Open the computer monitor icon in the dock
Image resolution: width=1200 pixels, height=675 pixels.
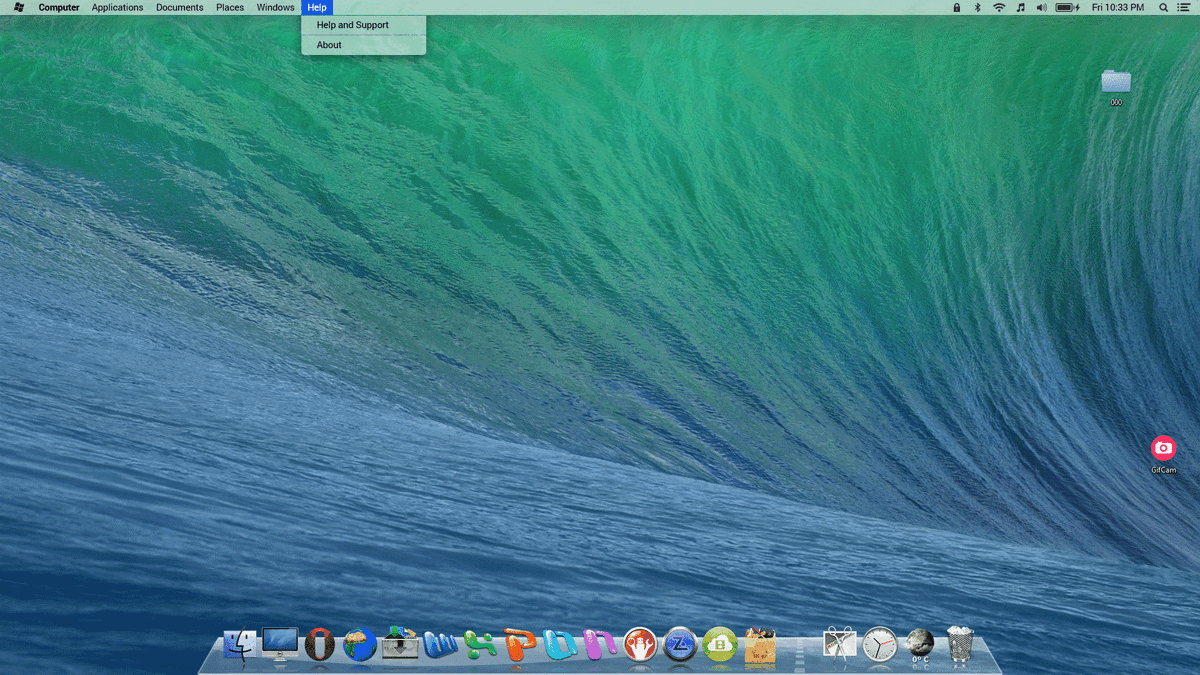[x=280, y=644]
